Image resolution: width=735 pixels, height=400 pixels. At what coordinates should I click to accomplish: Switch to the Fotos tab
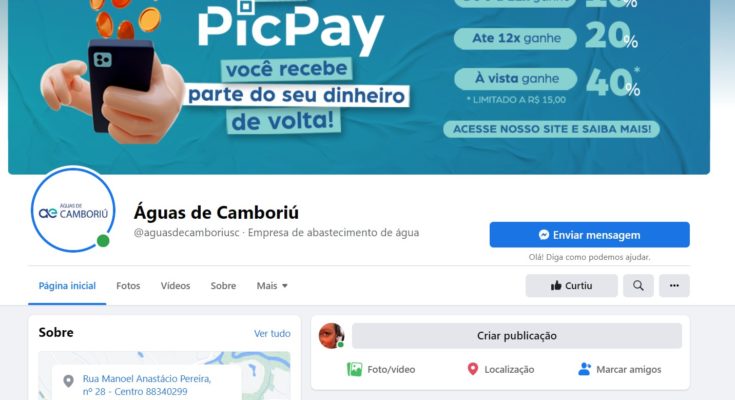point(128,286)
